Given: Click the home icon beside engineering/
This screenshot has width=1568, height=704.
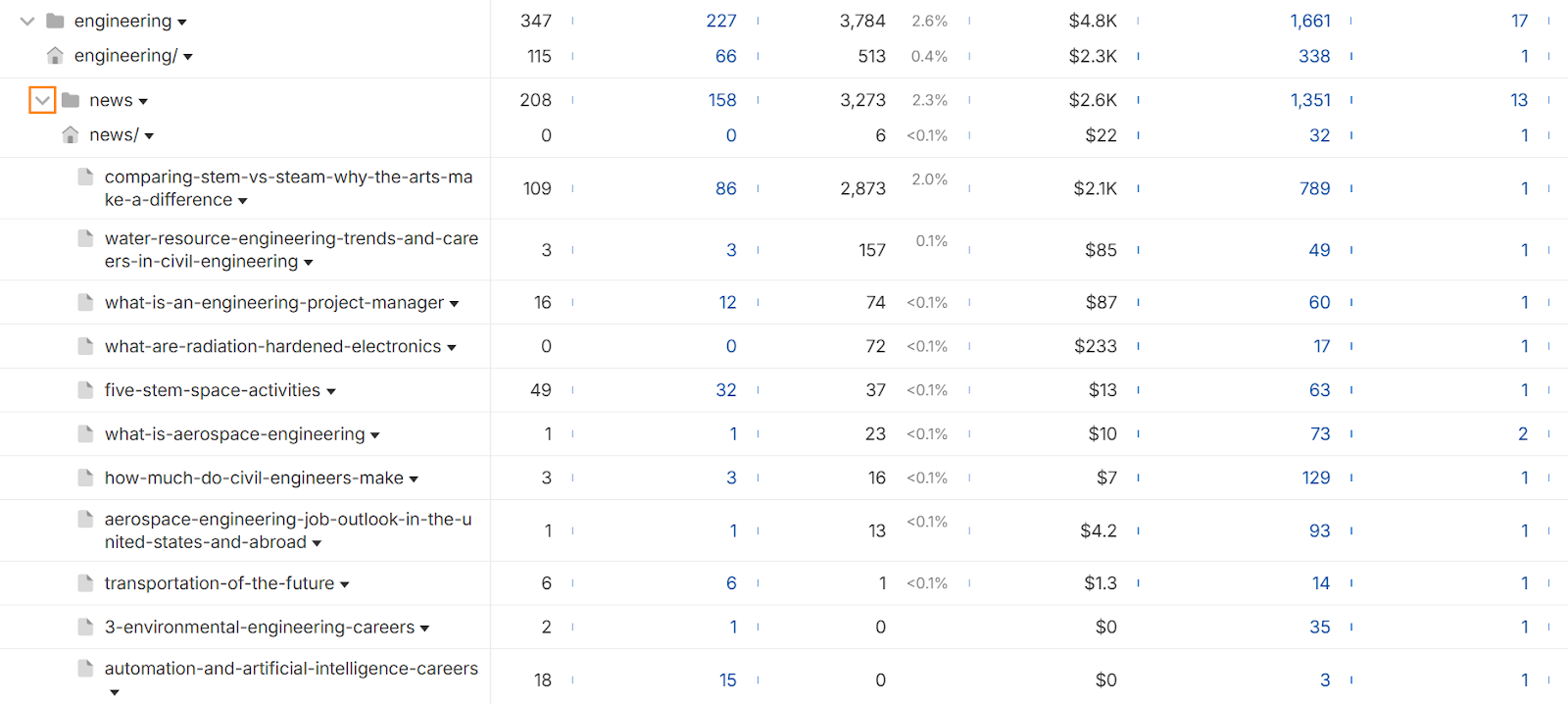Looking at the screenshot, I should pos(55,56).
